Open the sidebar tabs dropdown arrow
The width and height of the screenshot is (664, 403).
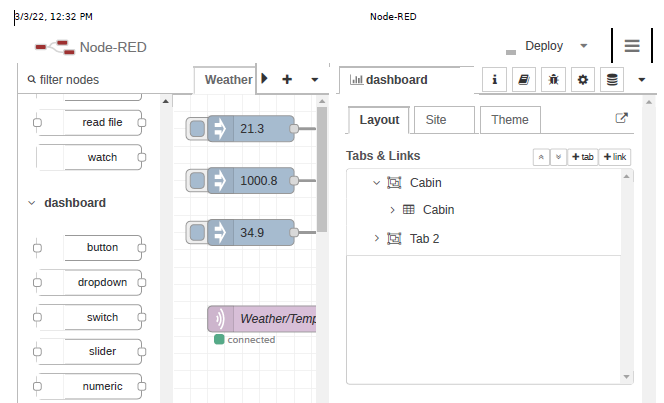coord(642,80)
